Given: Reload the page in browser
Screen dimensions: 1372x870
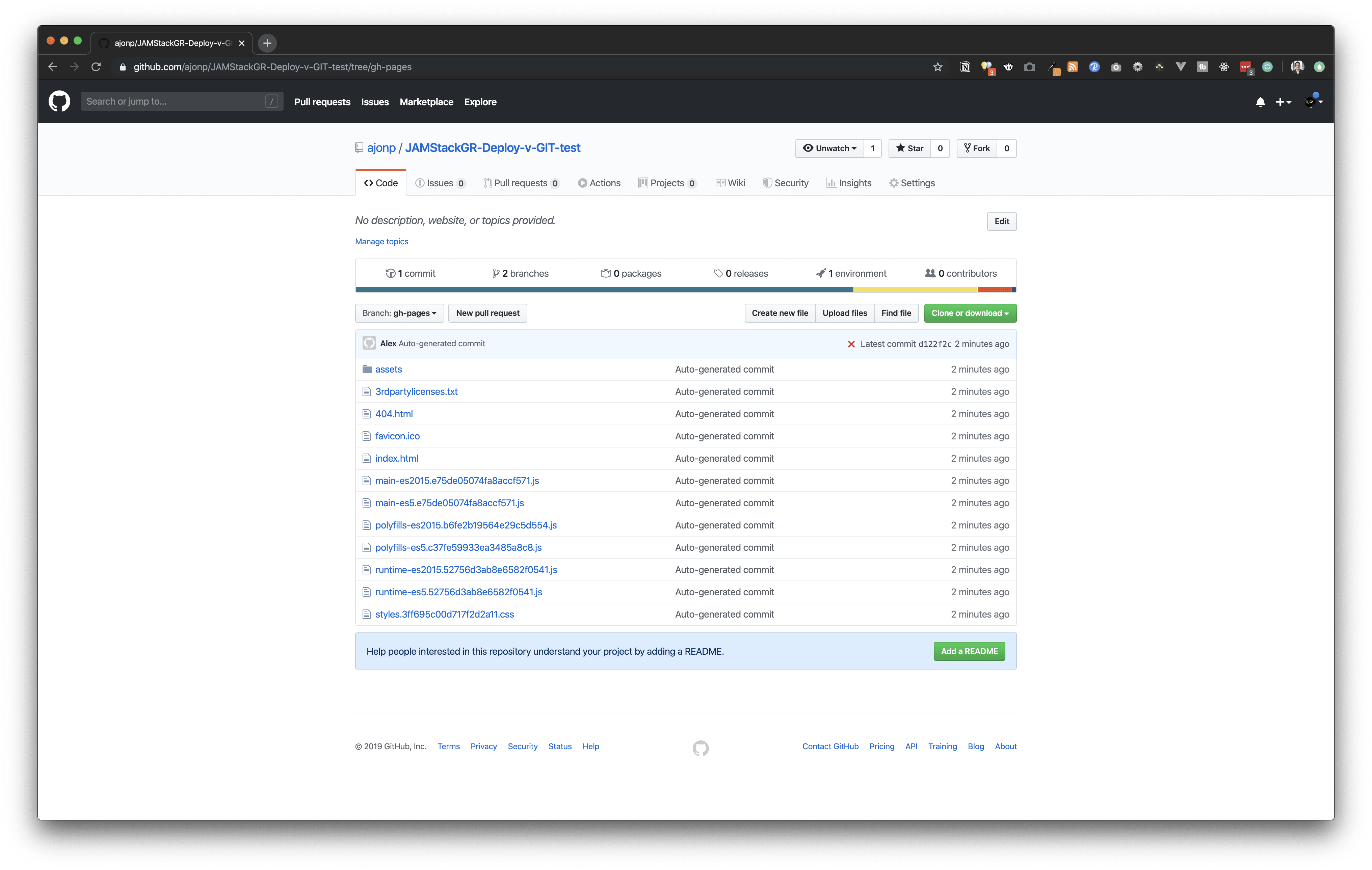Looking at the screenshot, I should [x=96, y=66].
